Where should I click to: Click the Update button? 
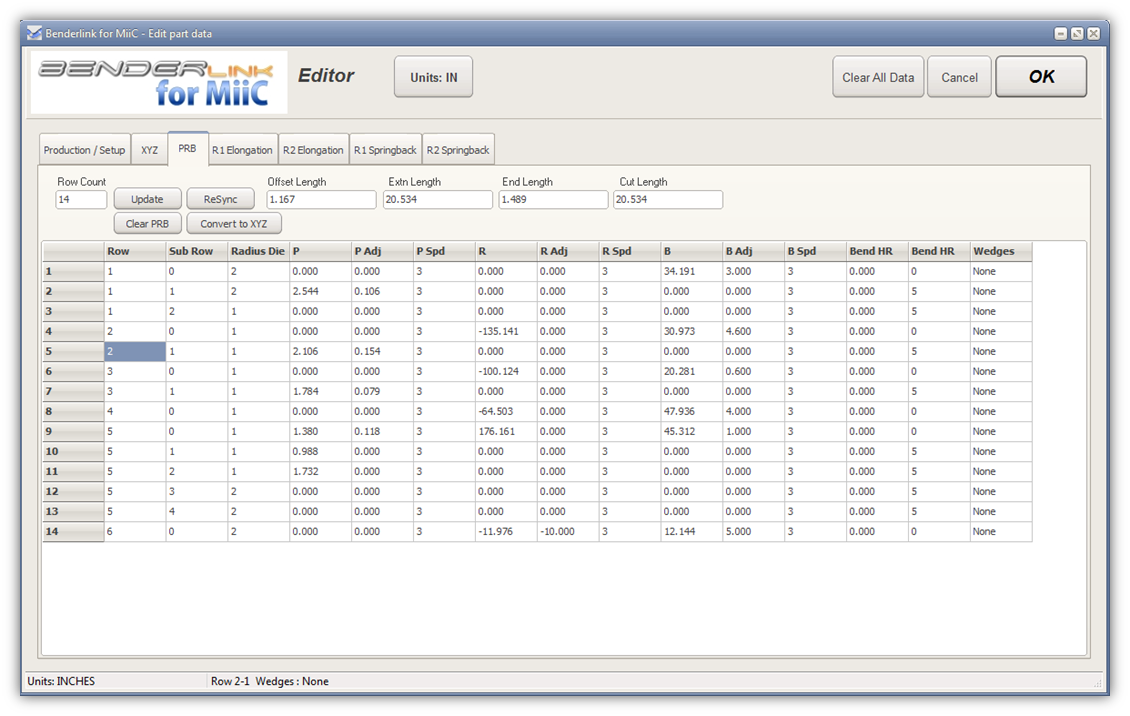[x=147, y=200]
